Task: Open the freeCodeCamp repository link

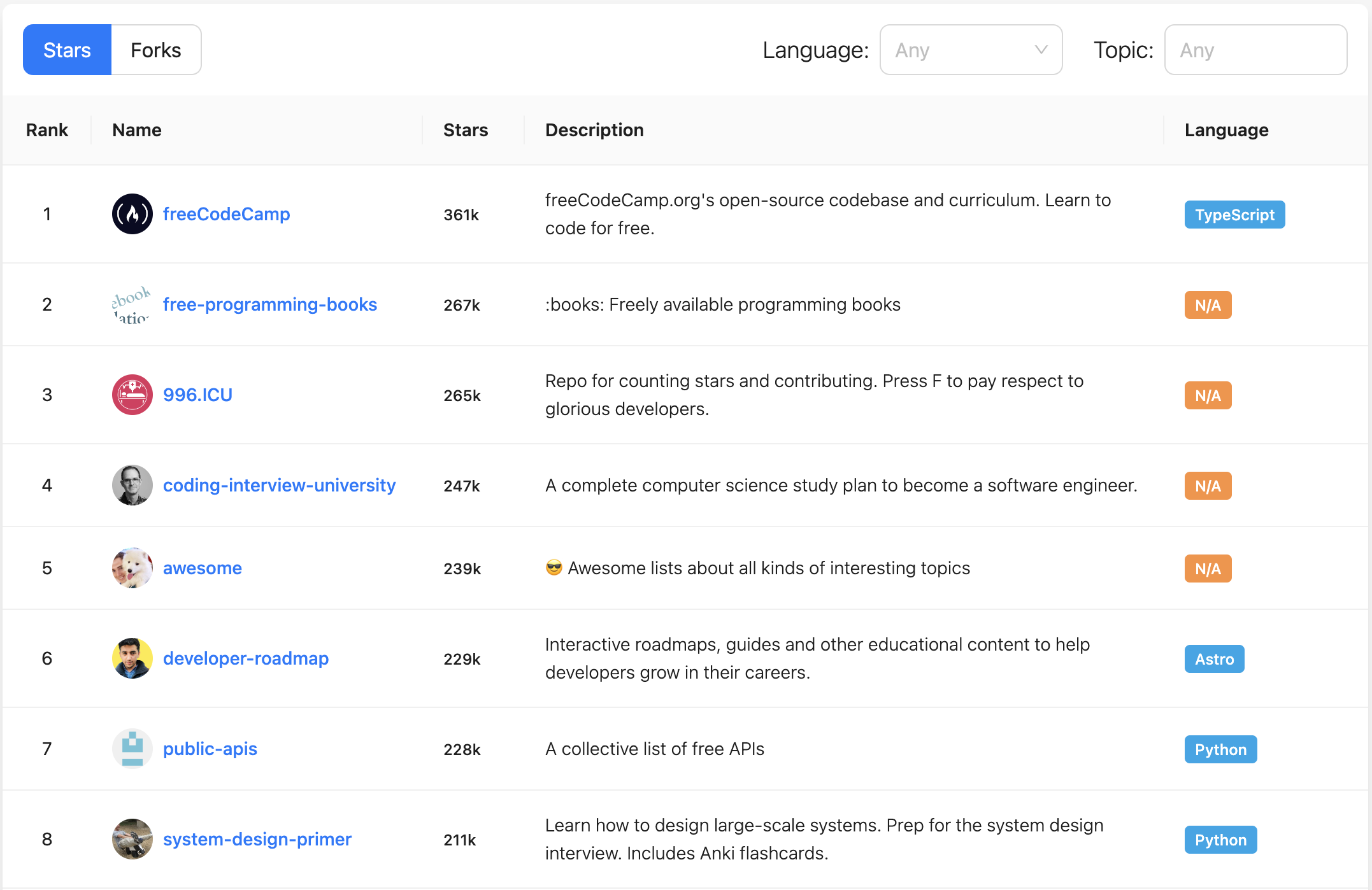Action: click(x=226, y=214)
